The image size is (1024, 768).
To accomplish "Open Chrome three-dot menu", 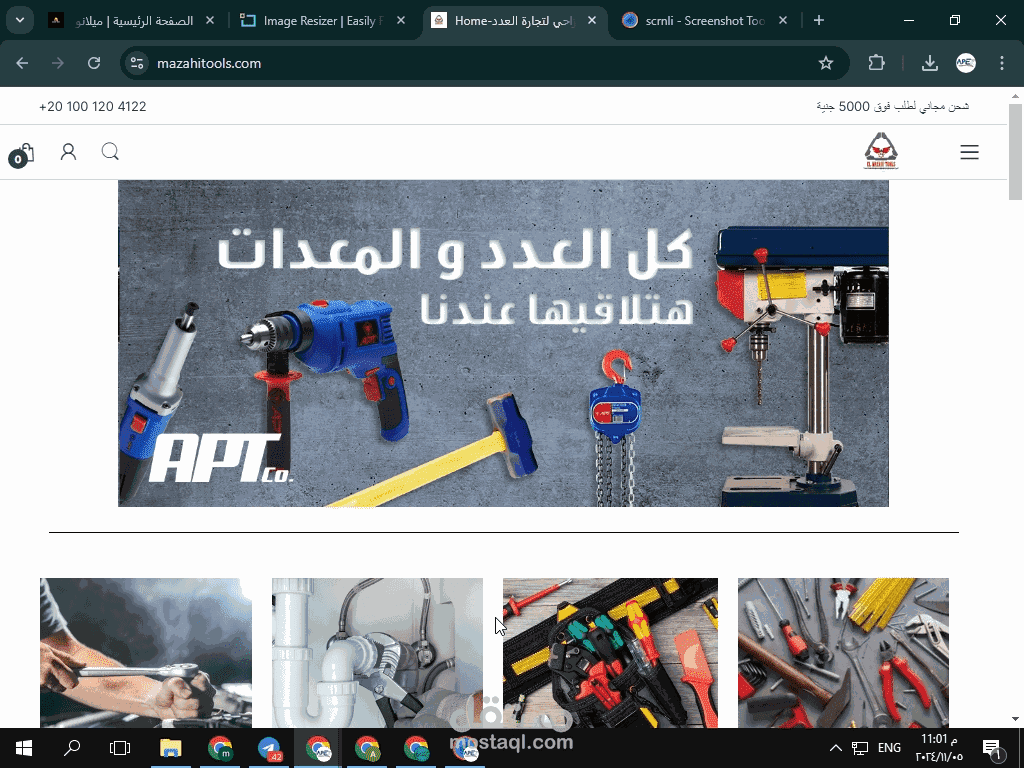I will pos(1002,63).
